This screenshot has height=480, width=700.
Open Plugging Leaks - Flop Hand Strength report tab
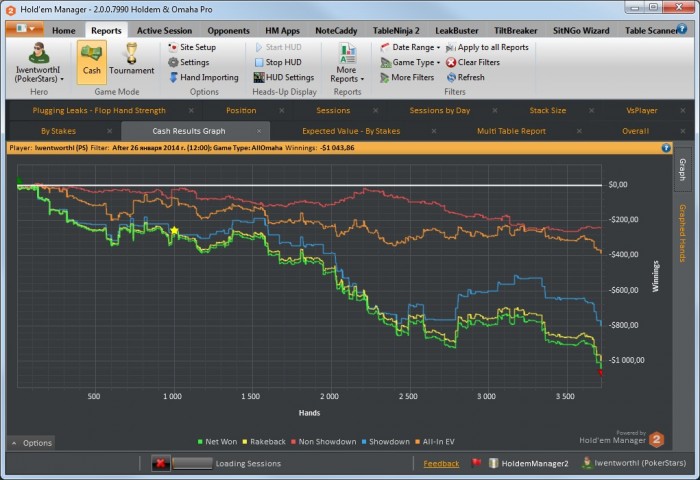(x=99, y=110)
